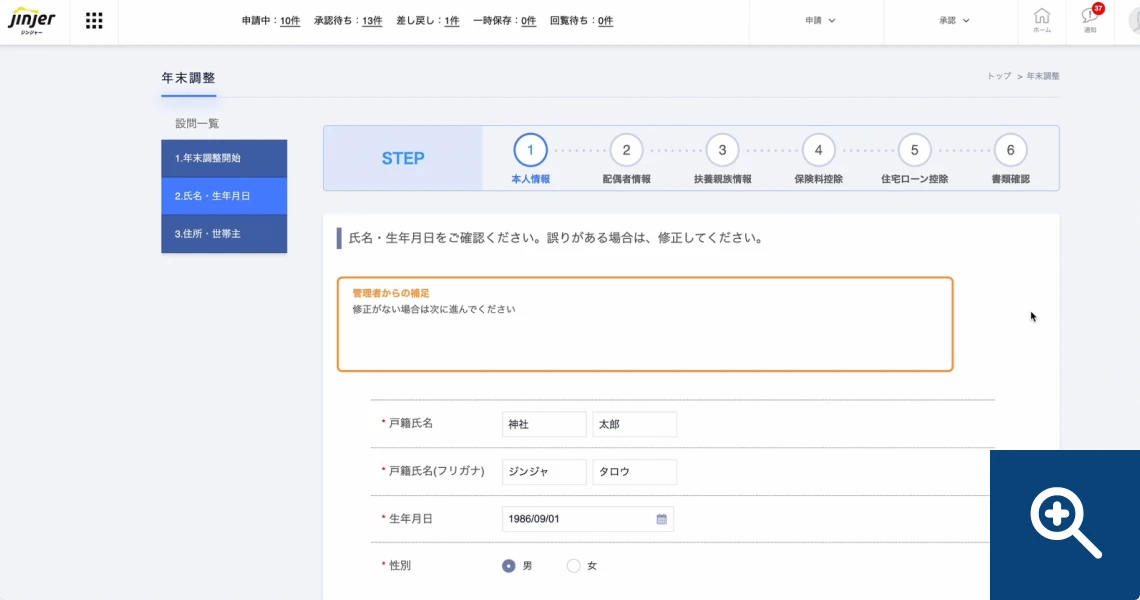This screenshot has width=1140, height=600.
Task: Open notifications speech bubble icon
Action: [1090, 20]
